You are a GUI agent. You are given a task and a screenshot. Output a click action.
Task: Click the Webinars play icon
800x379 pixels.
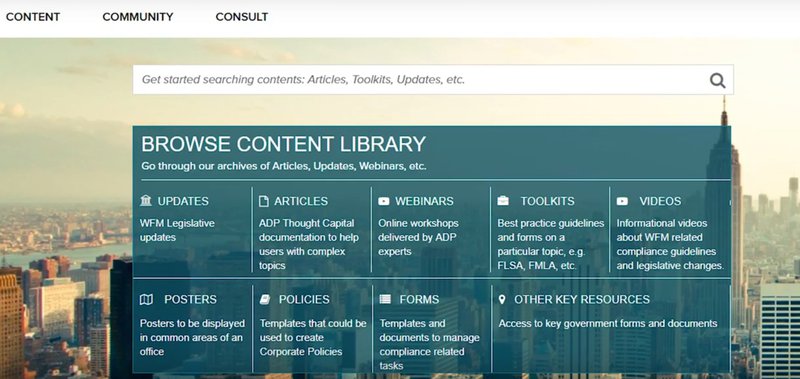pyautogui.click(x=384, y=201)
